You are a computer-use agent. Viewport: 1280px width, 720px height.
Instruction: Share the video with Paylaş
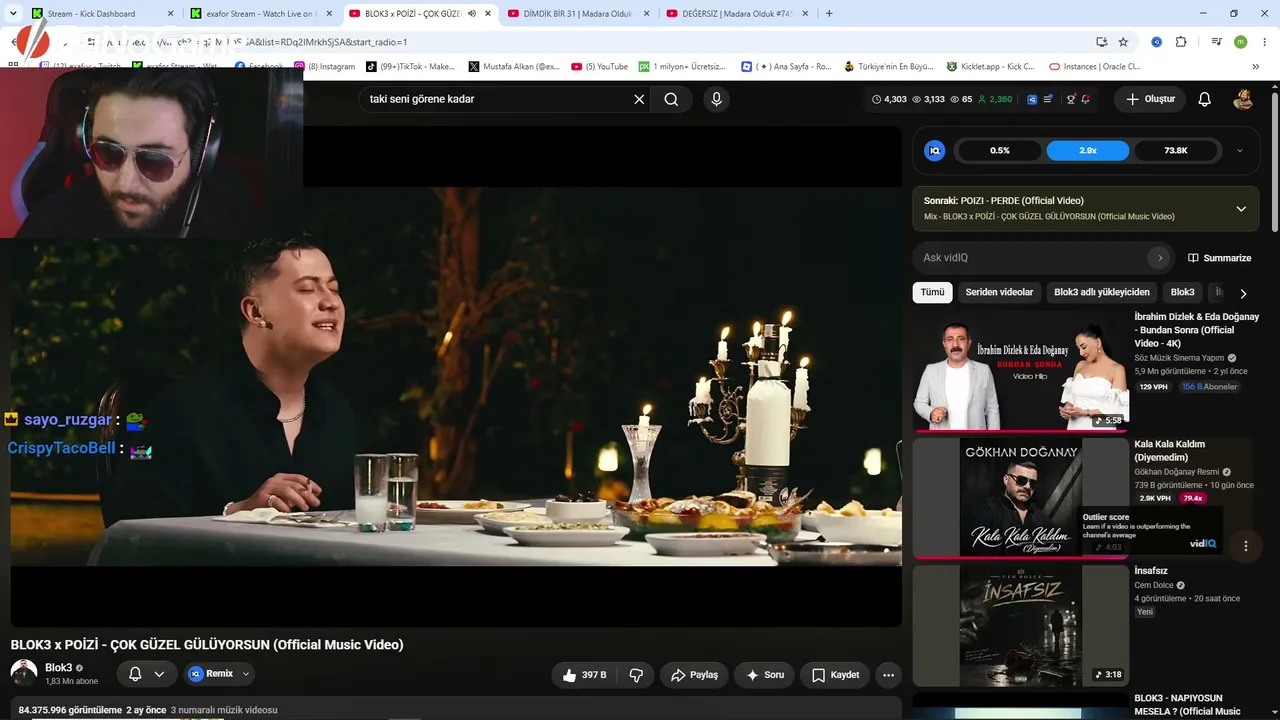tap(694, 675)
